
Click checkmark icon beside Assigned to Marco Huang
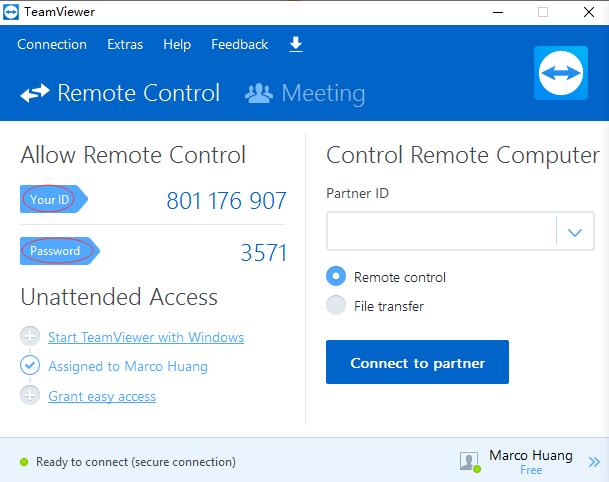point(30,365)
